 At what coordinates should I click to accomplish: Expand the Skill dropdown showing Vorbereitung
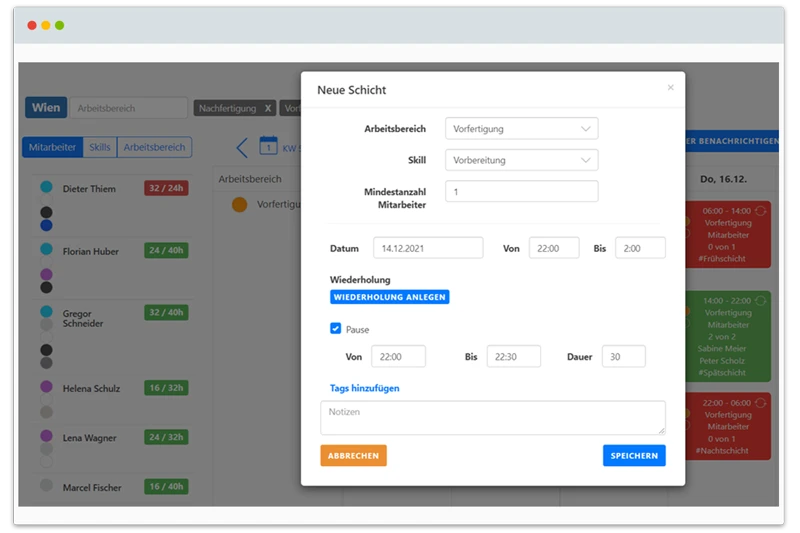point(521,160)
